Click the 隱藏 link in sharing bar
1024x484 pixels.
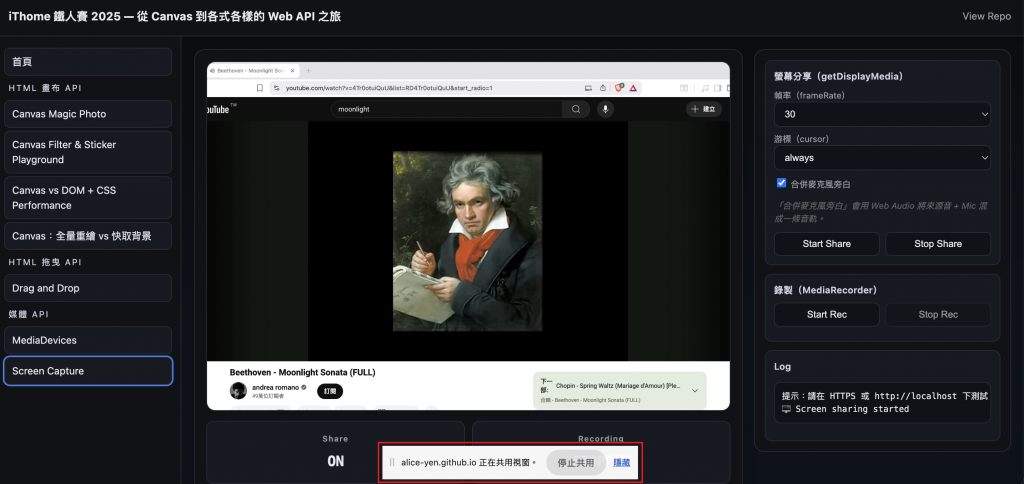coord(622,462)
